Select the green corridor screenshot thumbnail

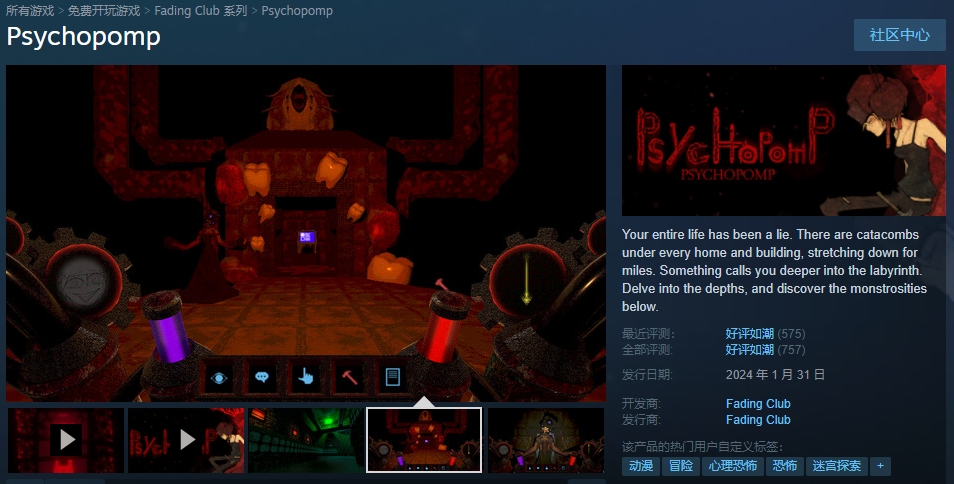tap(306, 440)
